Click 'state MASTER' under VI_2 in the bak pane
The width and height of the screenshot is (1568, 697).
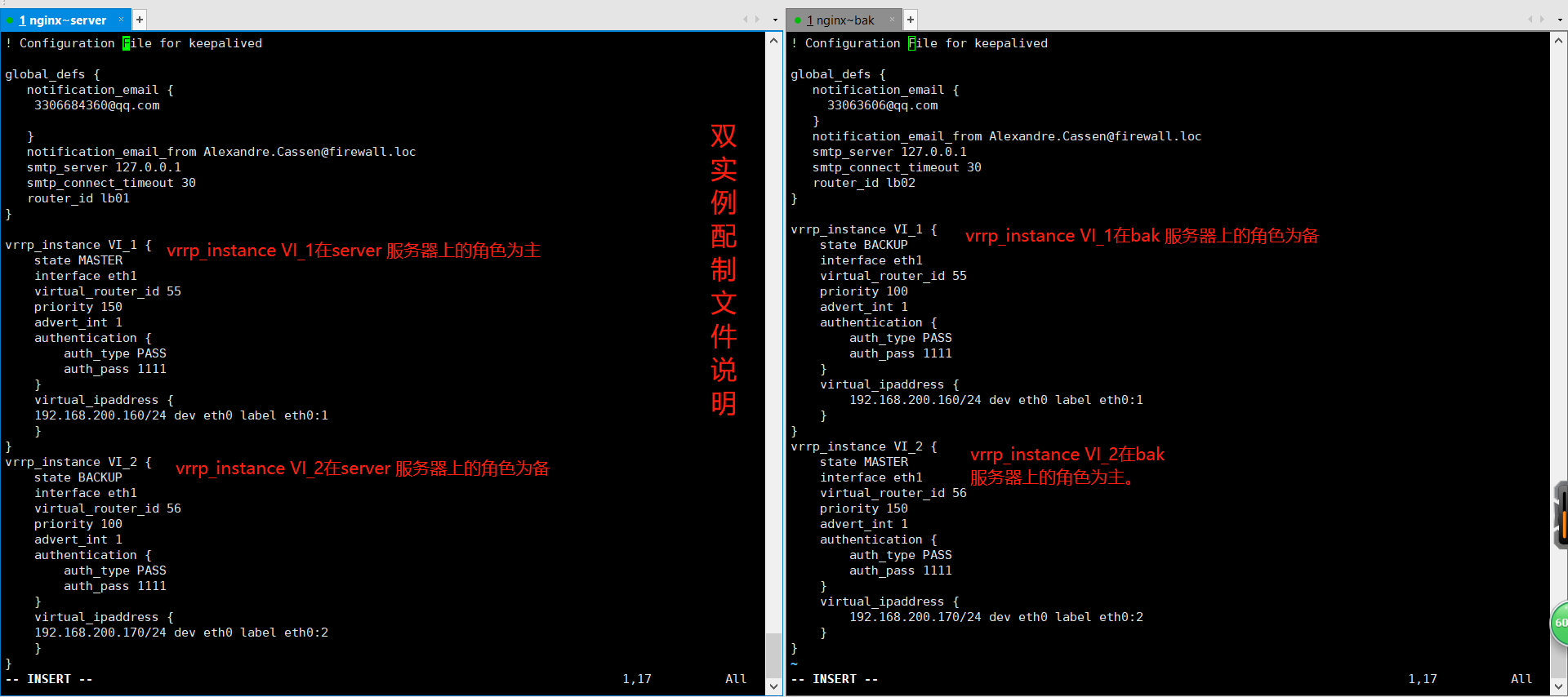point(864,462)
